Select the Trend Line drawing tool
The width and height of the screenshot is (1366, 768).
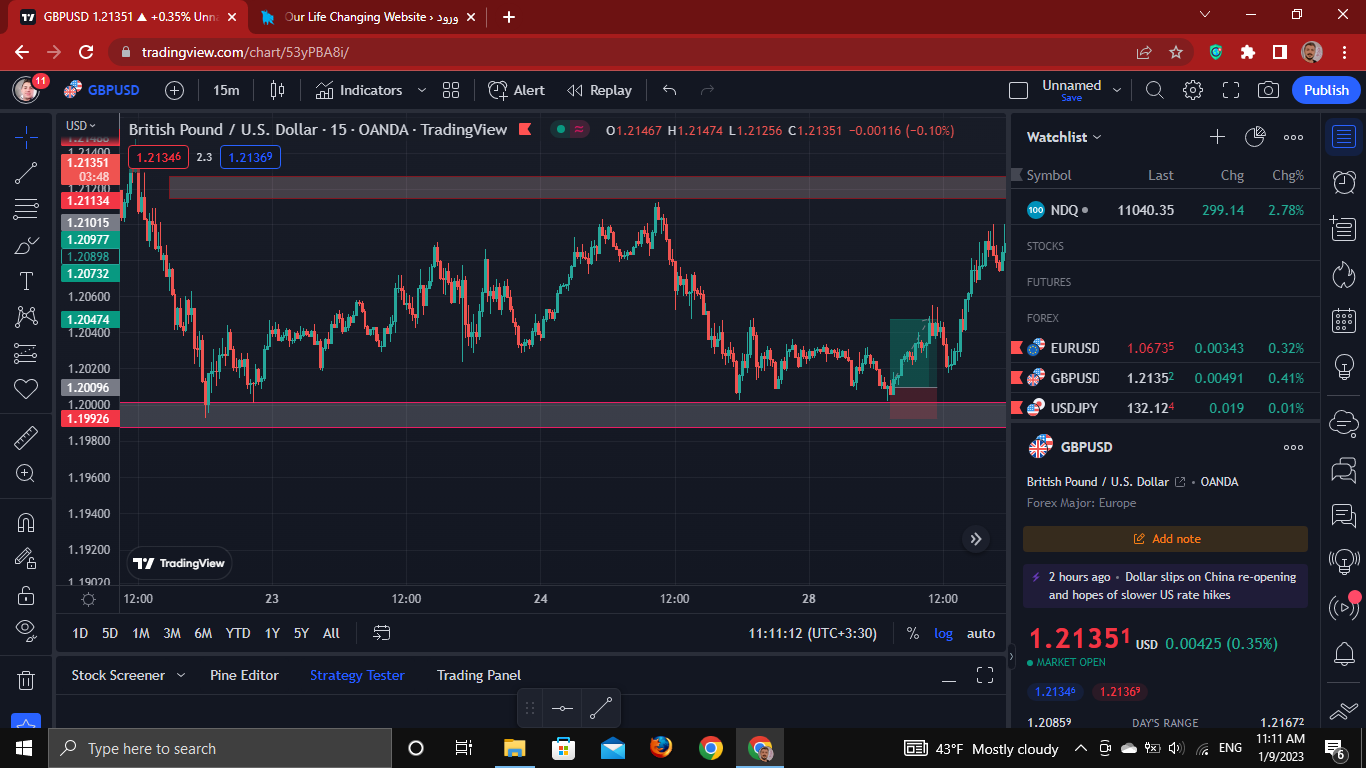tap(26, 173)
